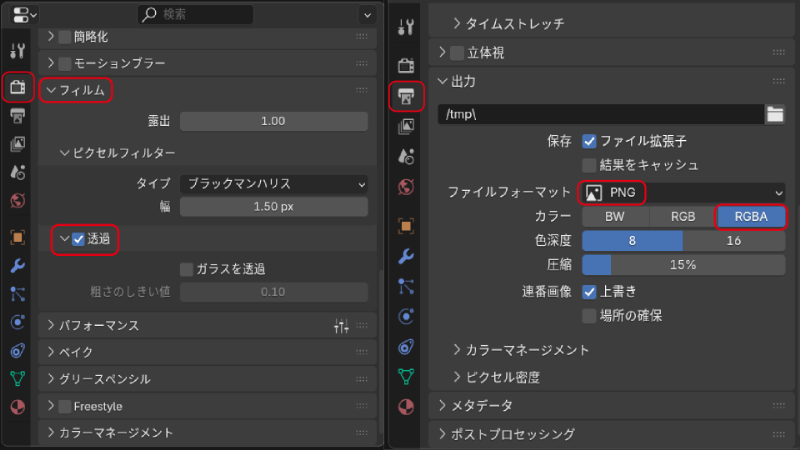This screenshot has height=450, width=800.
Task: Open Scene properties tab in right panel
Action: [x=406, y=157]
